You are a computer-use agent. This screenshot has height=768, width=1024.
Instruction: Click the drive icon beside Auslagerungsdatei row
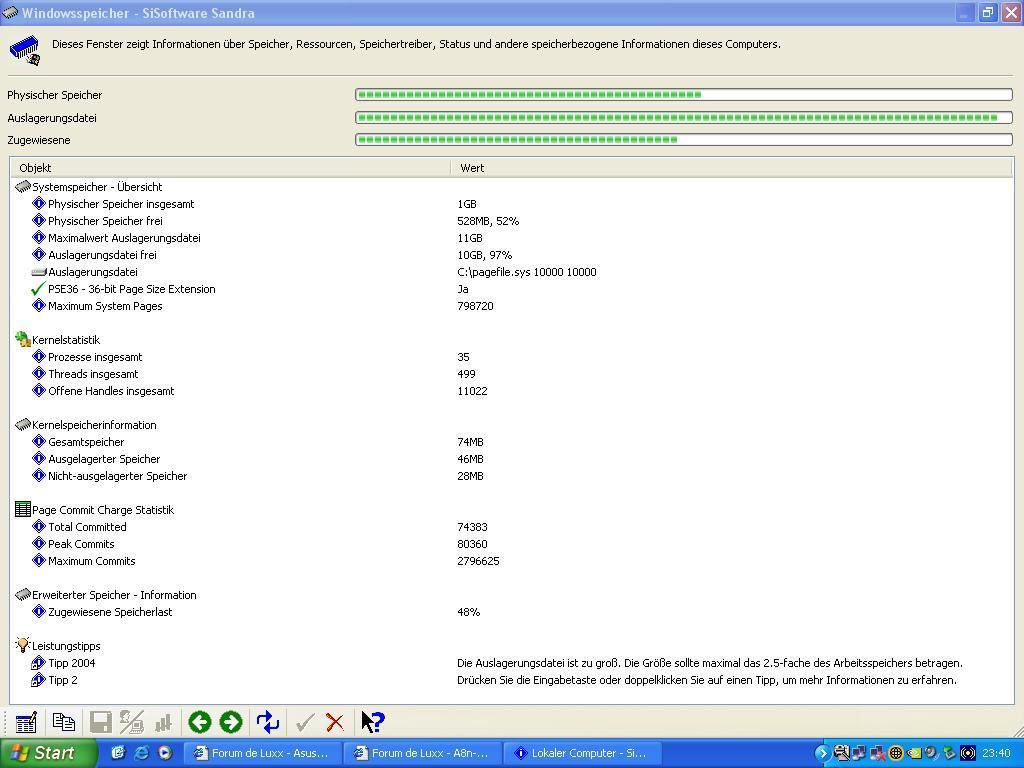click(x=39, y=272)
